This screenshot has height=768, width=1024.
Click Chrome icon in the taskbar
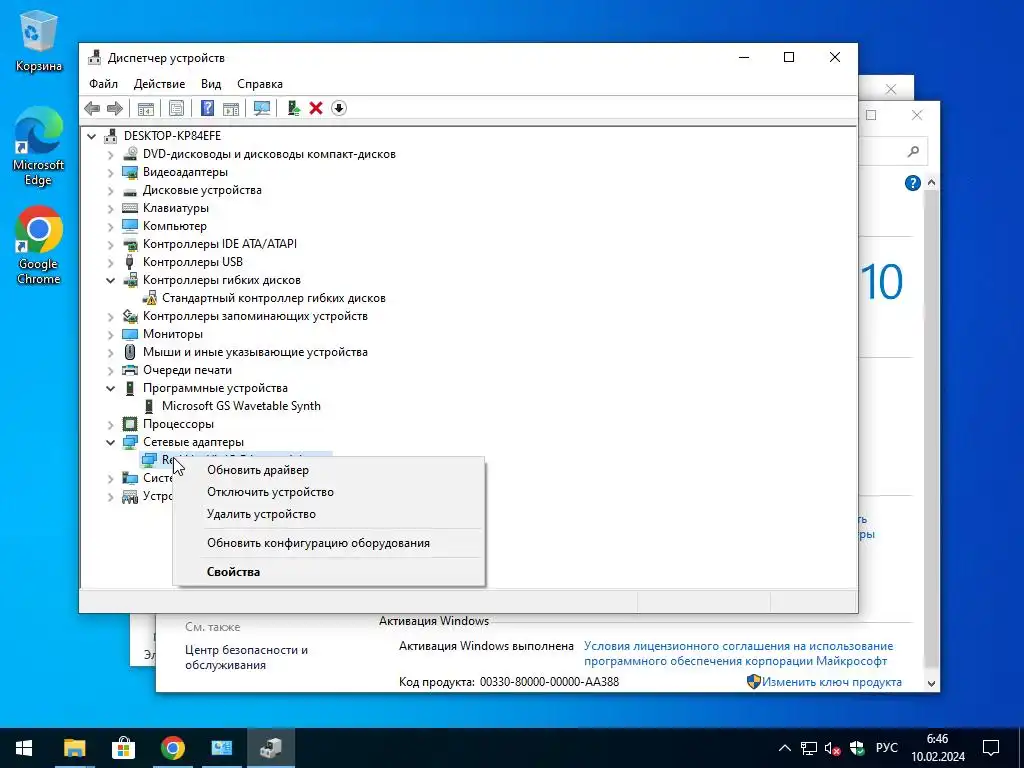pos(172,748)
